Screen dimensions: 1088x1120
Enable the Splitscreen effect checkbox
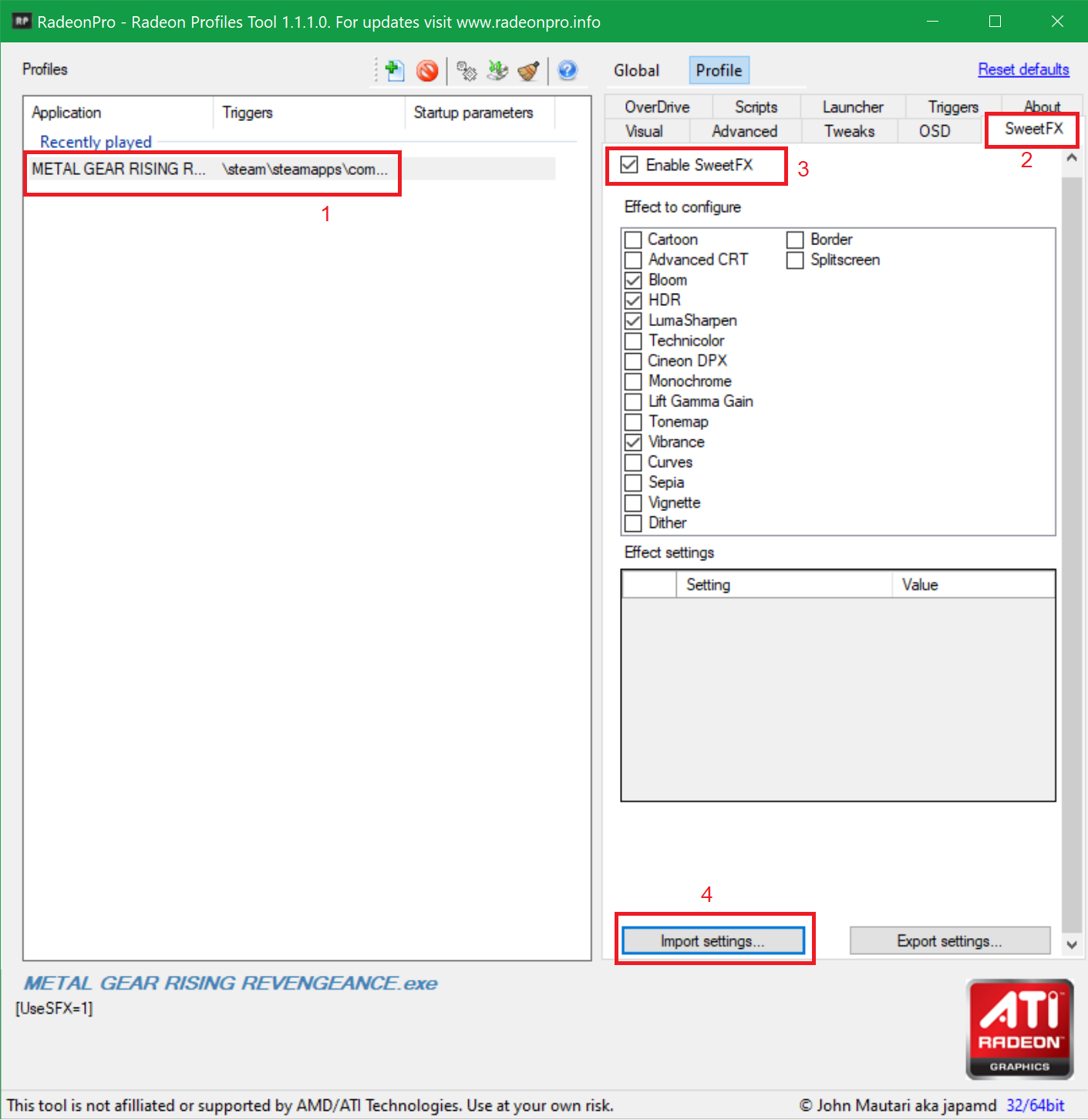795,260
